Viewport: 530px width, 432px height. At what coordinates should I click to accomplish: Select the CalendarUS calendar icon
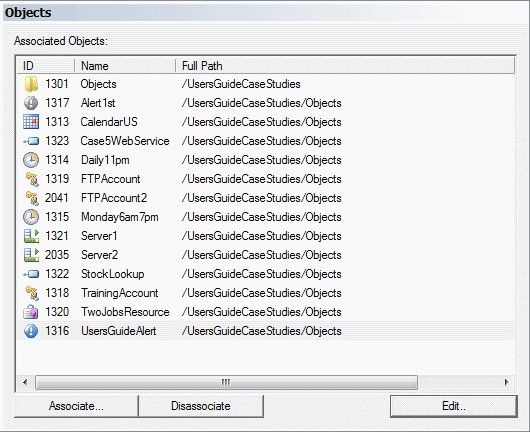[x=31, y=122]
